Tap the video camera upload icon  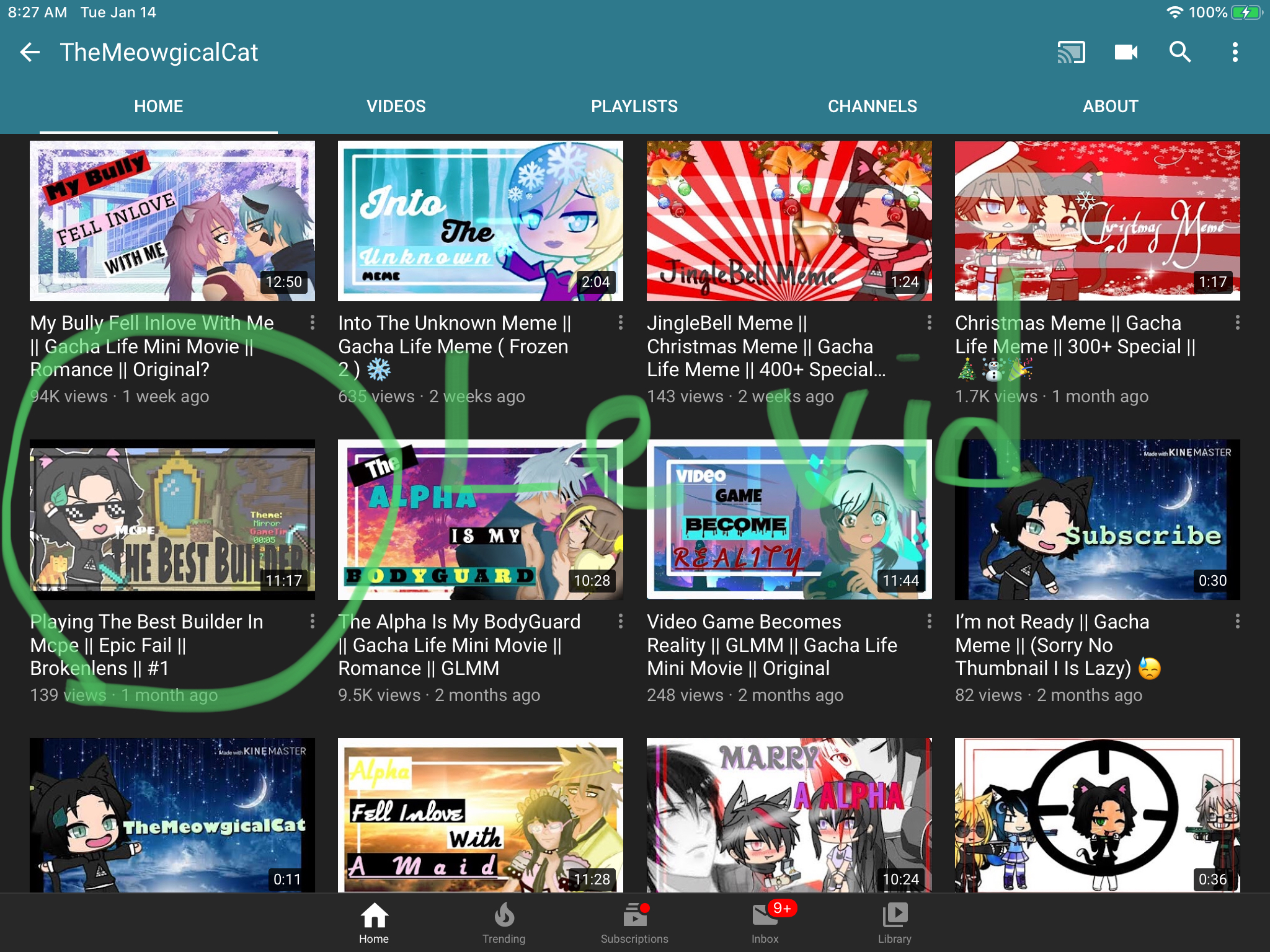[1126, 52]
